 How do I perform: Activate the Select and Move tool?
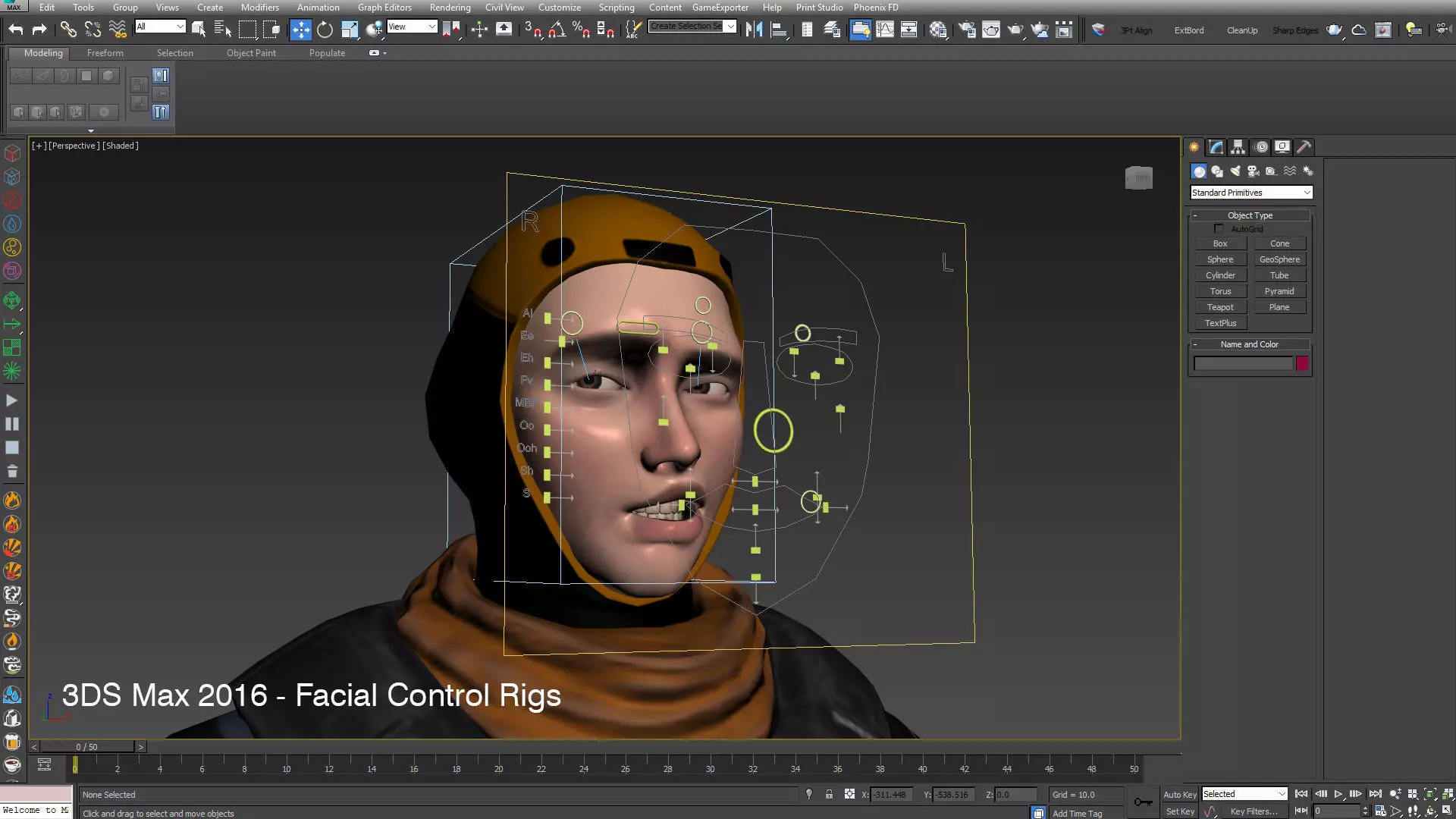(301, 30)
